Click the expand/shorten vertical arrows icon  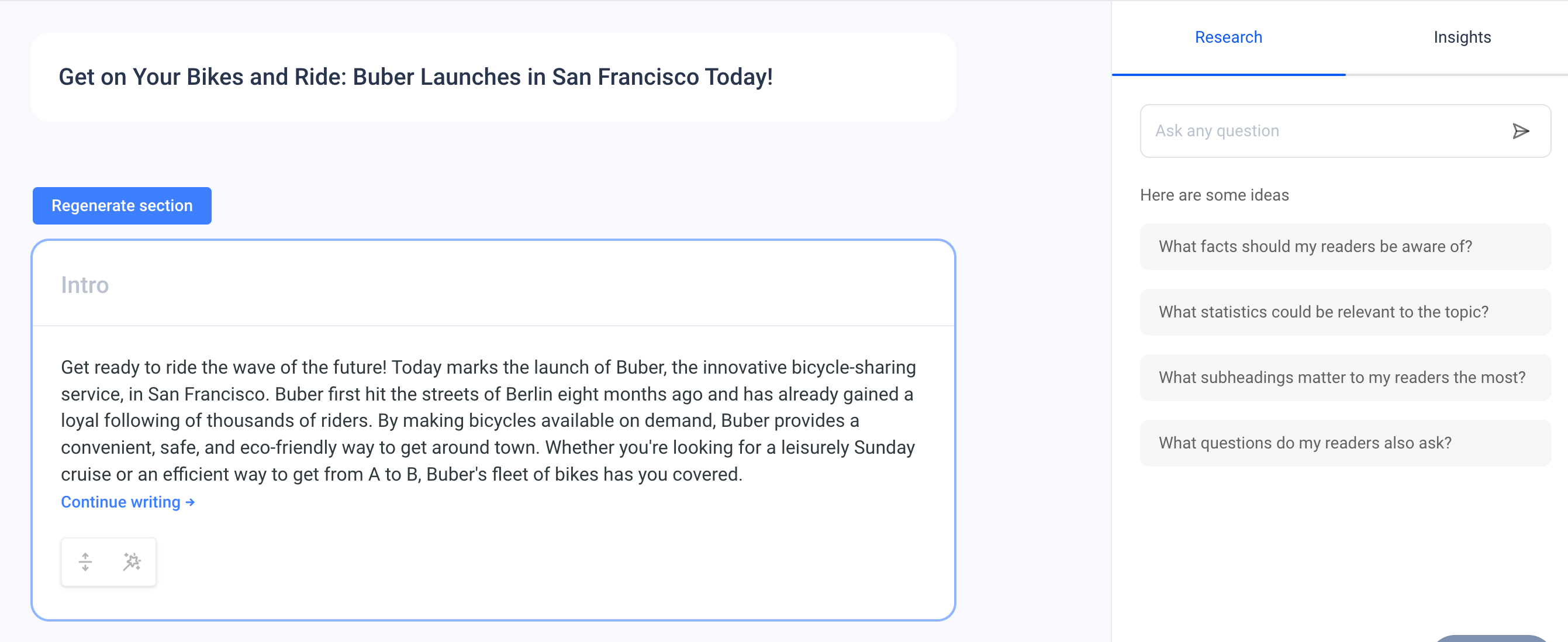[85, 561]
